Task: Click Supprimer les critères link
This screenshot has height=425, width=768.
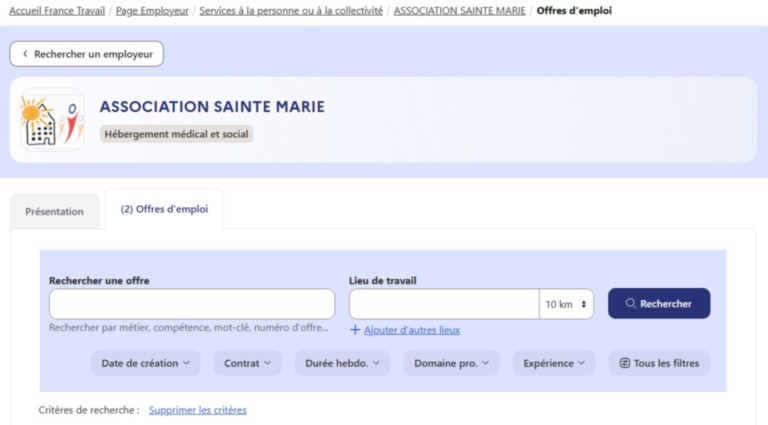Action: (x=197, y=410)
